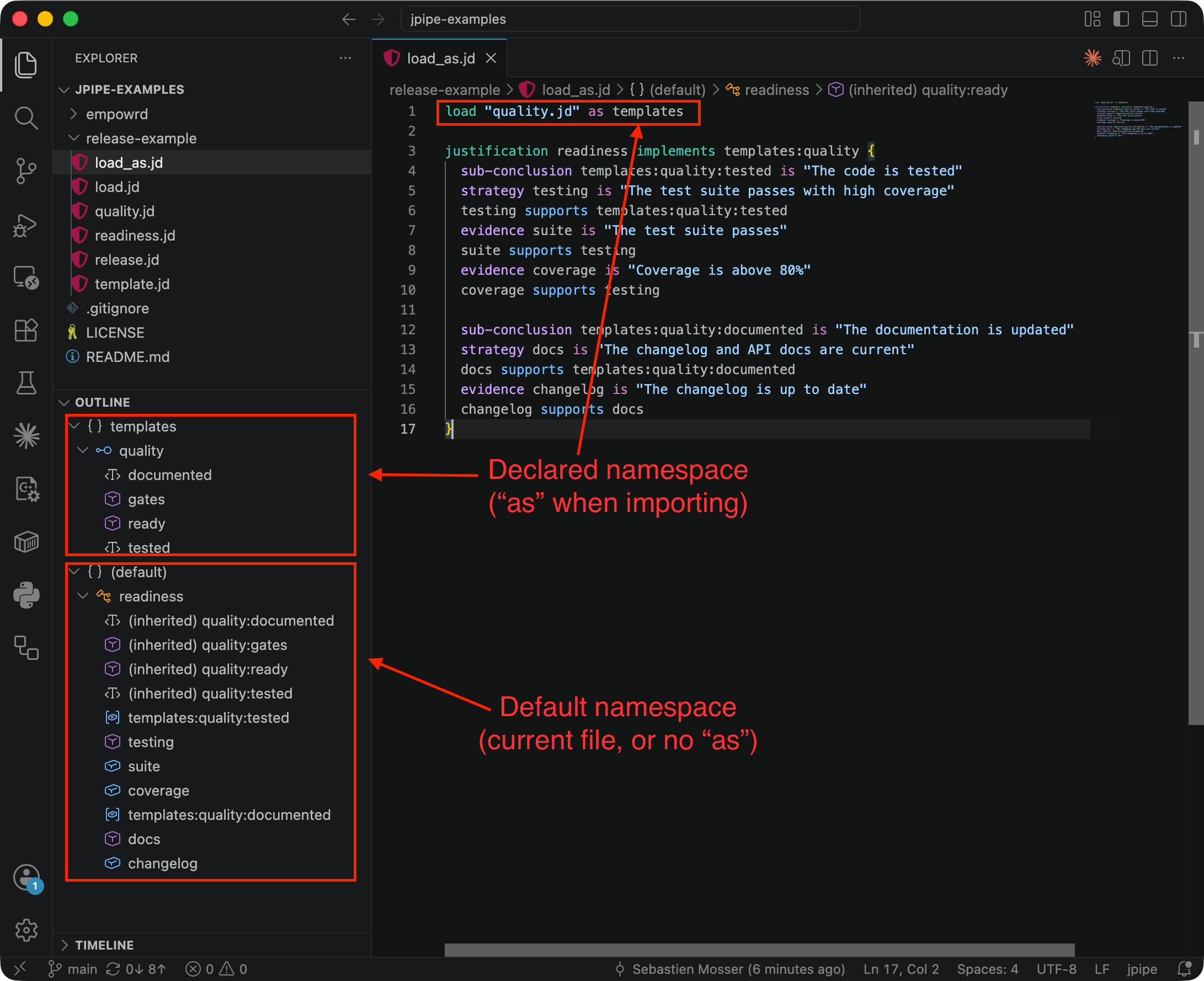Open release.jd in explorer
The height and width of the screenshot is (981, 1204).
pos(126,260)
